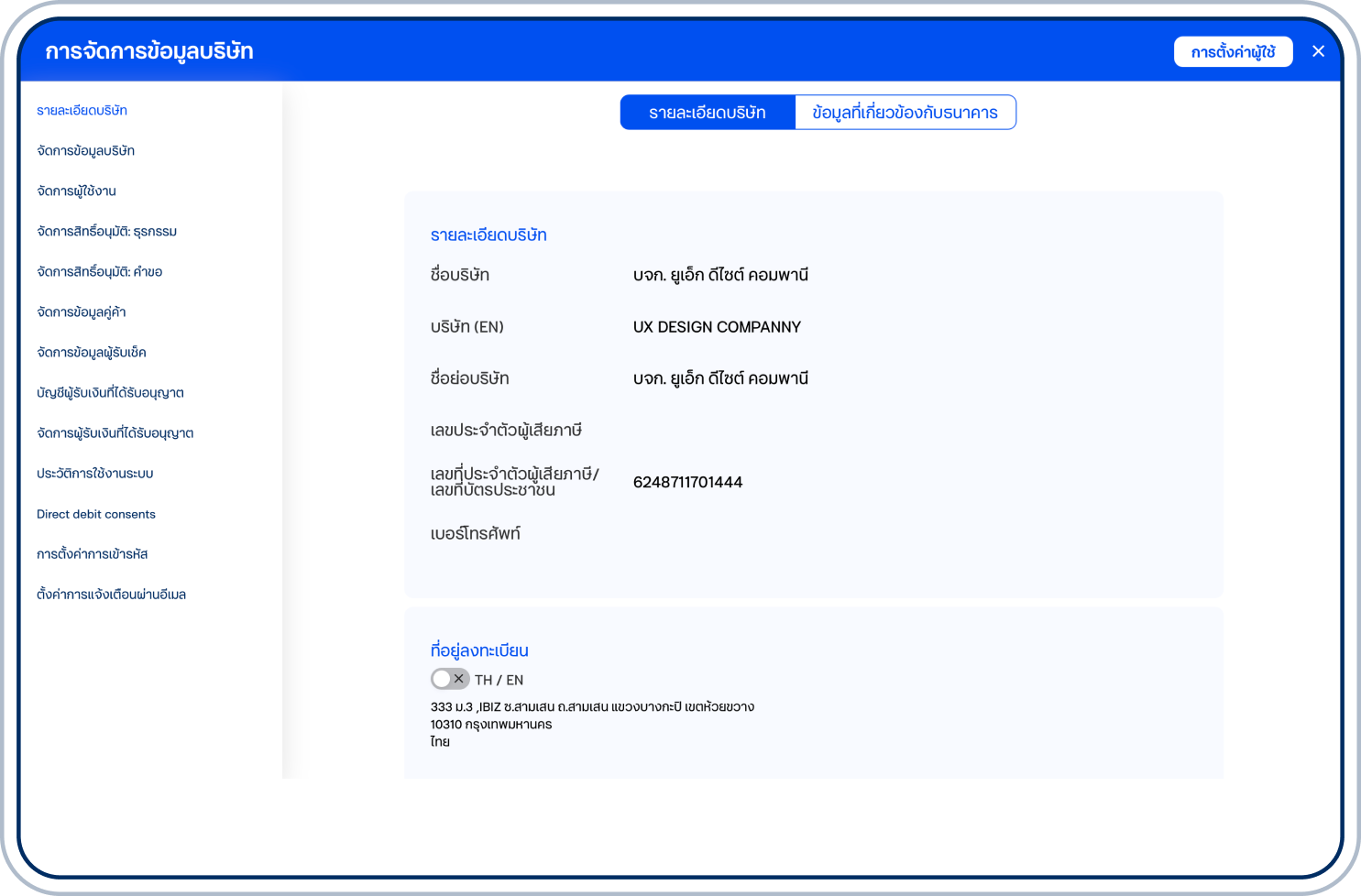Open จัดการสิทธิ์อนุมัติ: ธุรกรรม menu item
The image size is (1361, 896).
[x=106, y=232]
